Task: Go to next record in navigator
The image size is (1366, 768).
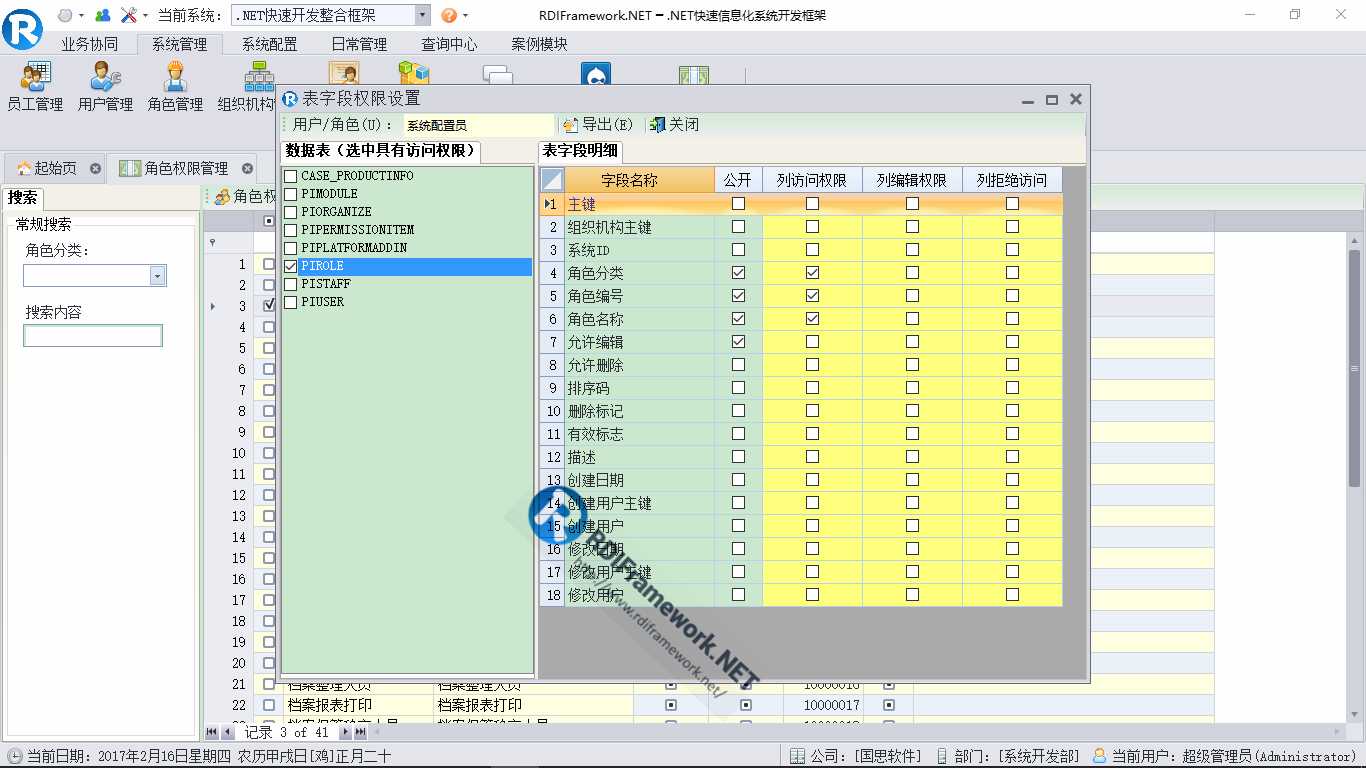Action: coord(345,733)
